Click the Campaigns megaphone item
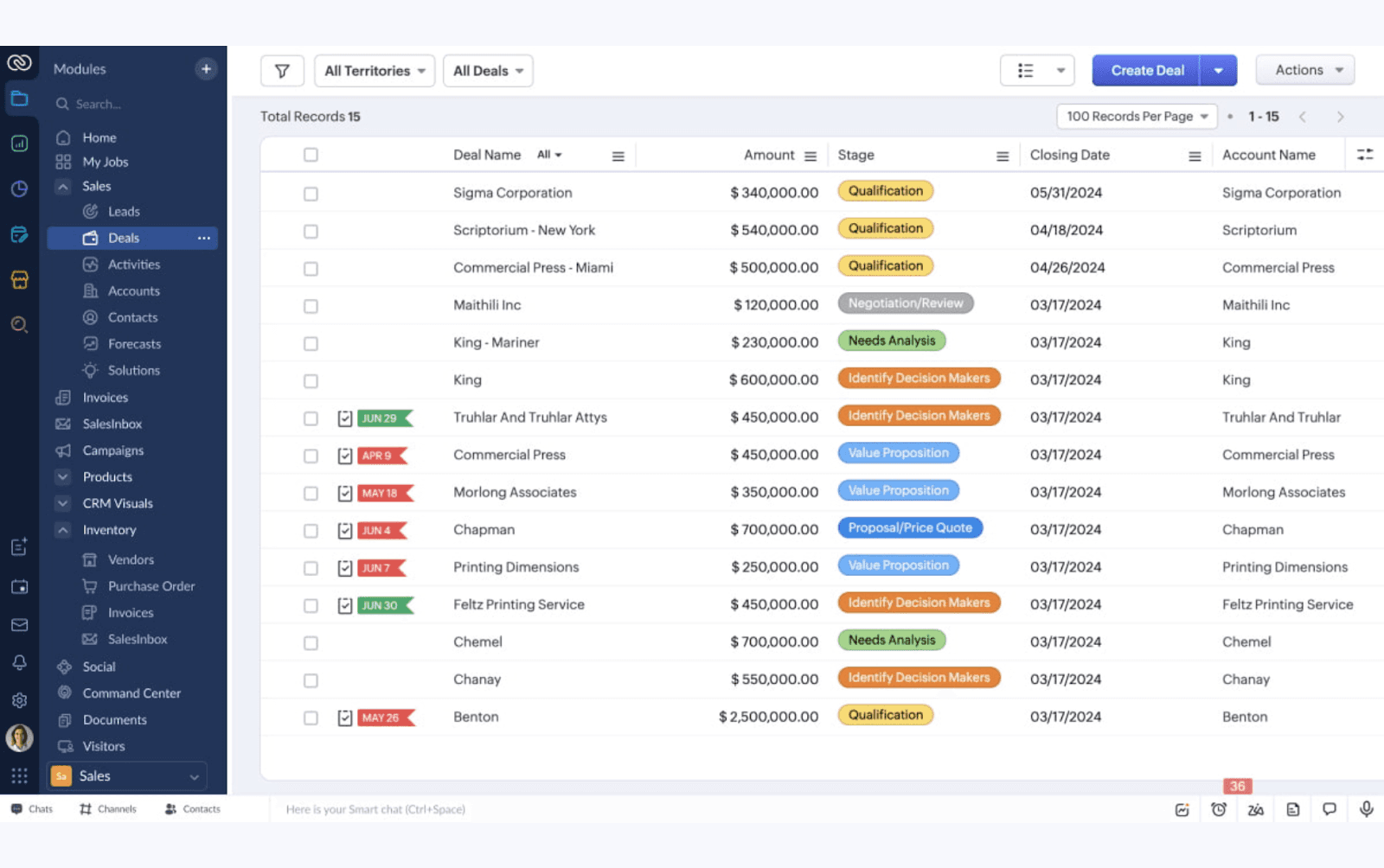Viewport: 1384px width, 868px height. pos(99,450)
